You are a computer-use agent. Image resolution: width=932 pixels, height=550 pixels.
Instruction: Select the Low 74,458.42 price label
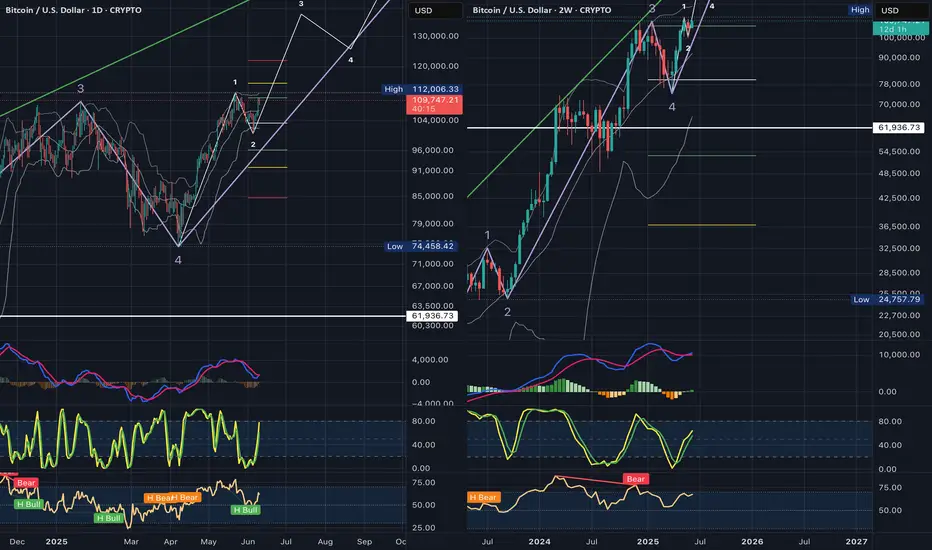point(421,246)
